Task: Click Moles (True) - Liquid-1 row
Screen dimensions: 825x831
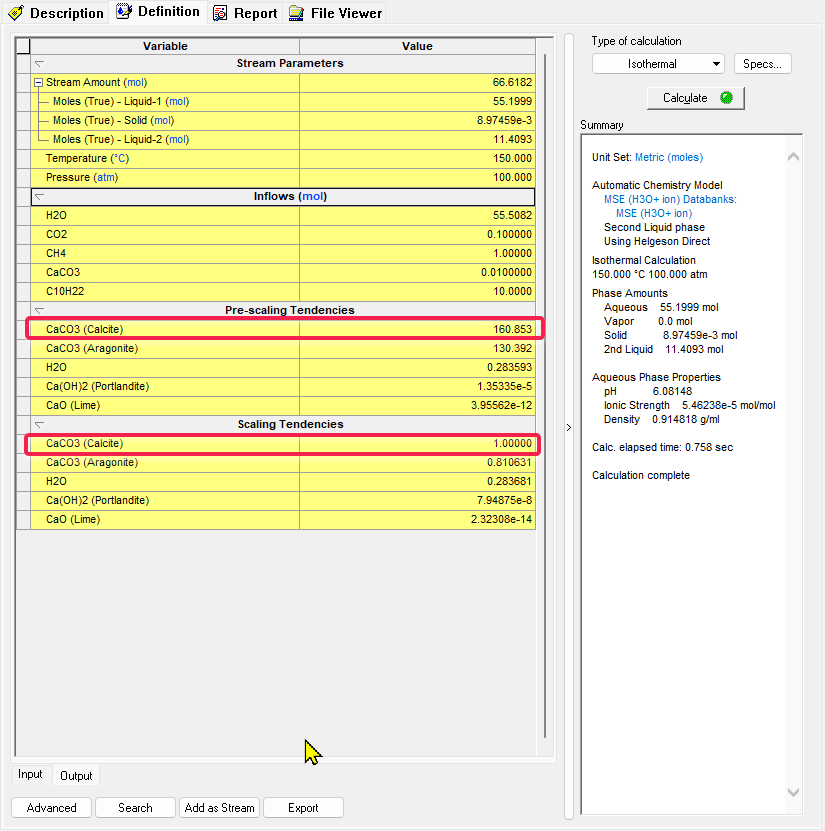Action: click(x=283, y=101)
